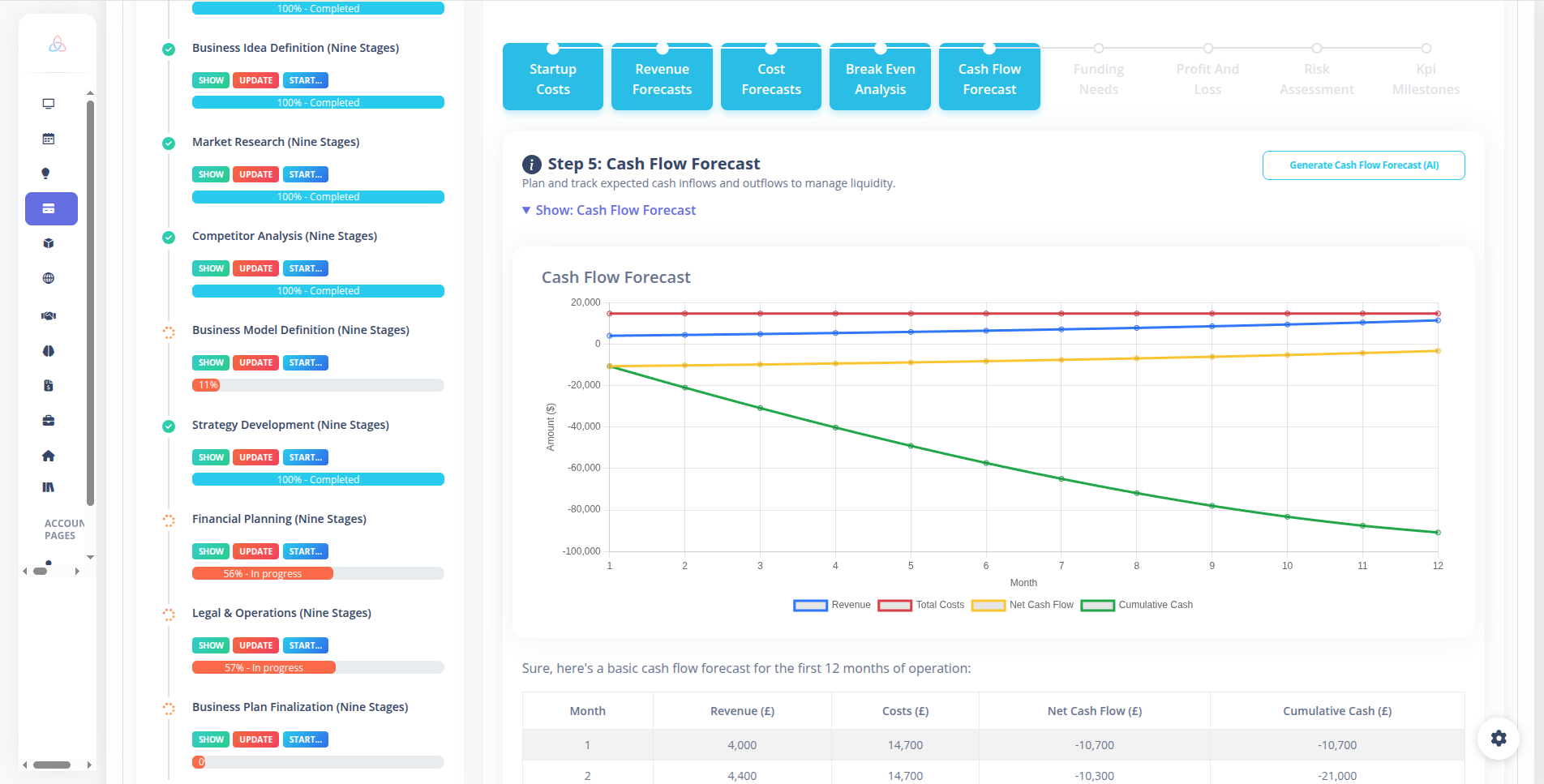Image resolution: width=1544 pixels, height=784 pixels.
Task: Click the briefcase icon in sidebar
Action: (49, 420)
